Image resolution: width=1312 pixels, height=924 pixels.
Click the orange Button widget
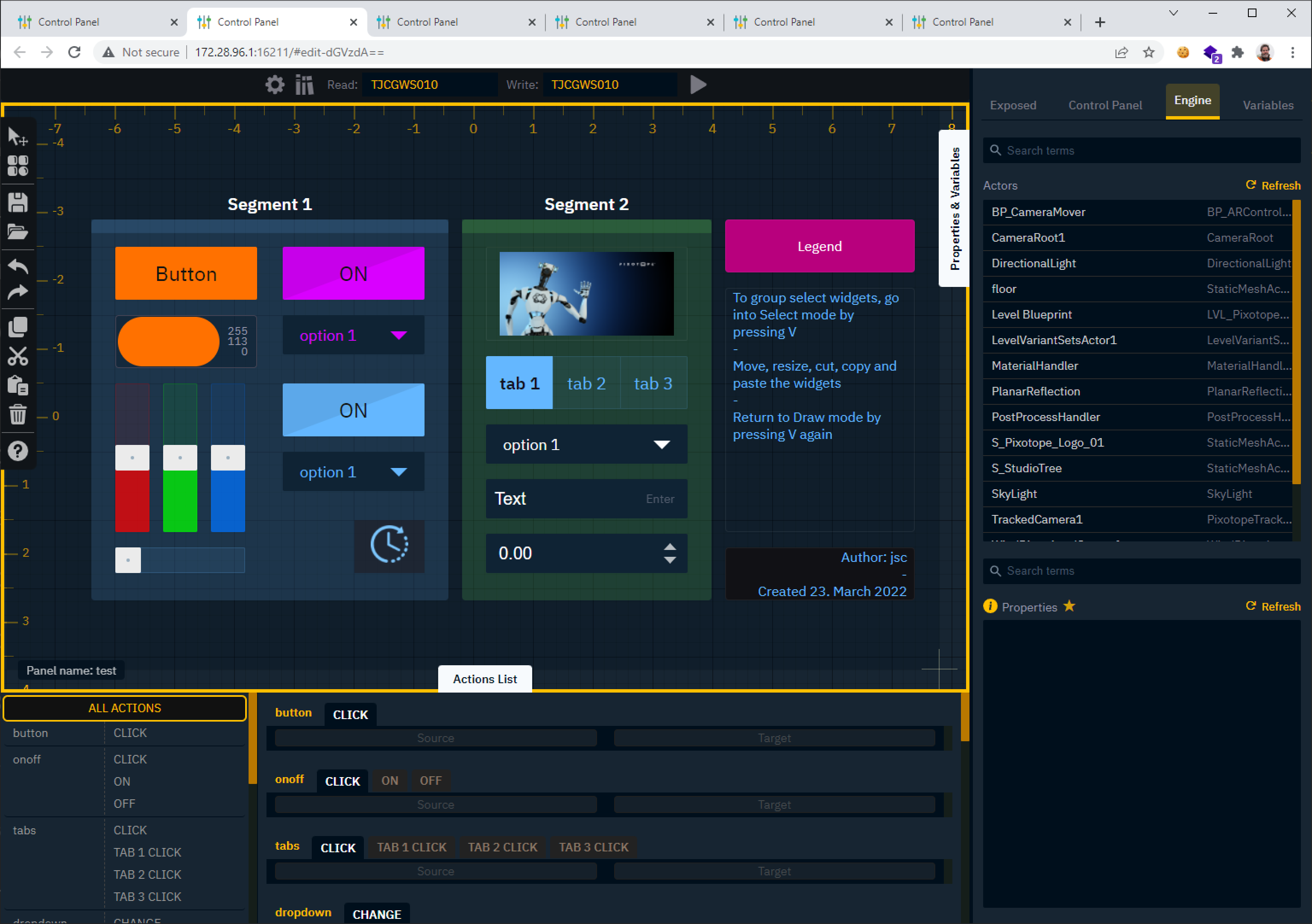pyautogui.click(x=186, y=274)
